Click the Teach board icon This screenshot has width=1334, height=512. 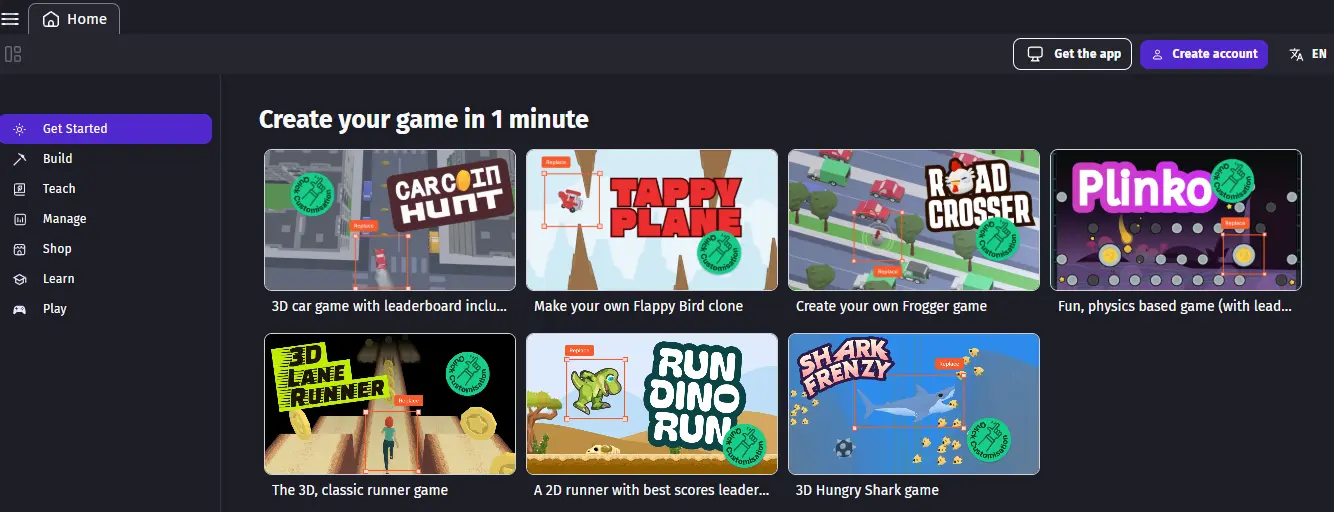19,189
